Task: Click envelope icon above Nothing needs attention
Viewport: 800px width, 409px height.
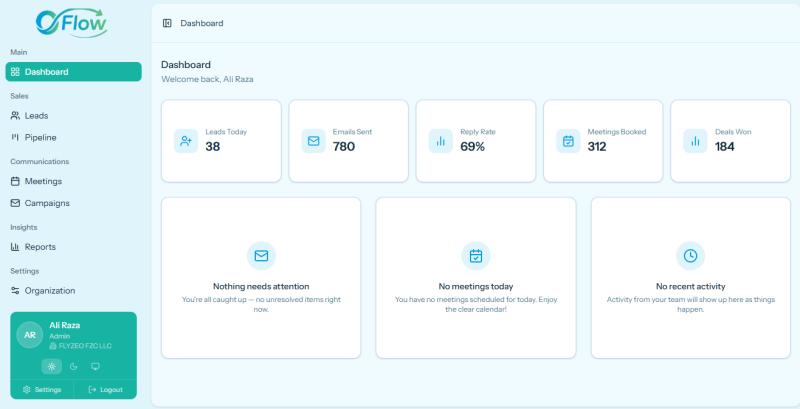Action: click(x=261, y=255)
